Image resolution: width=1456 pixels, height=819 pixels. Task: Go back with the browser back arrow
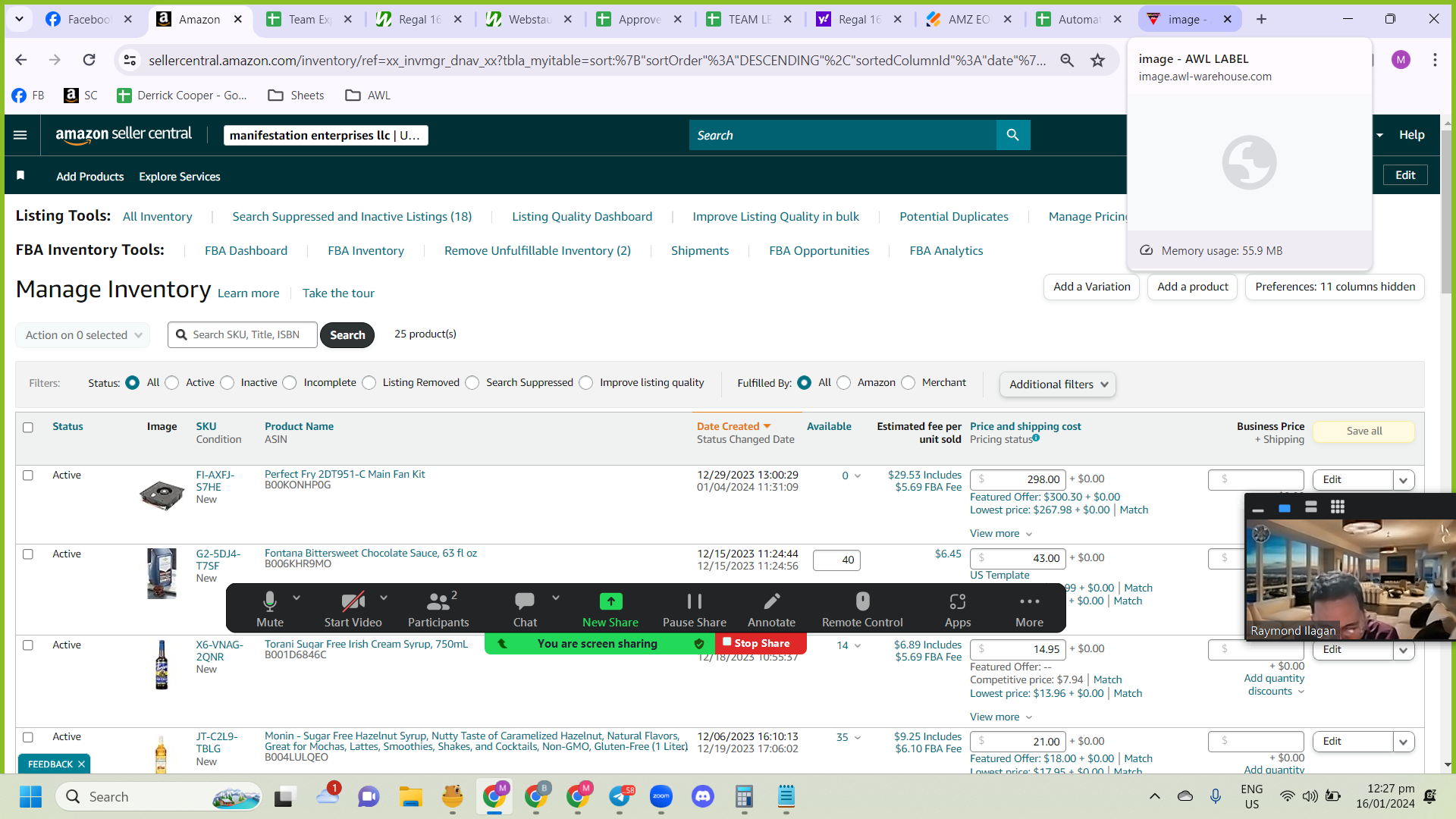21,60
